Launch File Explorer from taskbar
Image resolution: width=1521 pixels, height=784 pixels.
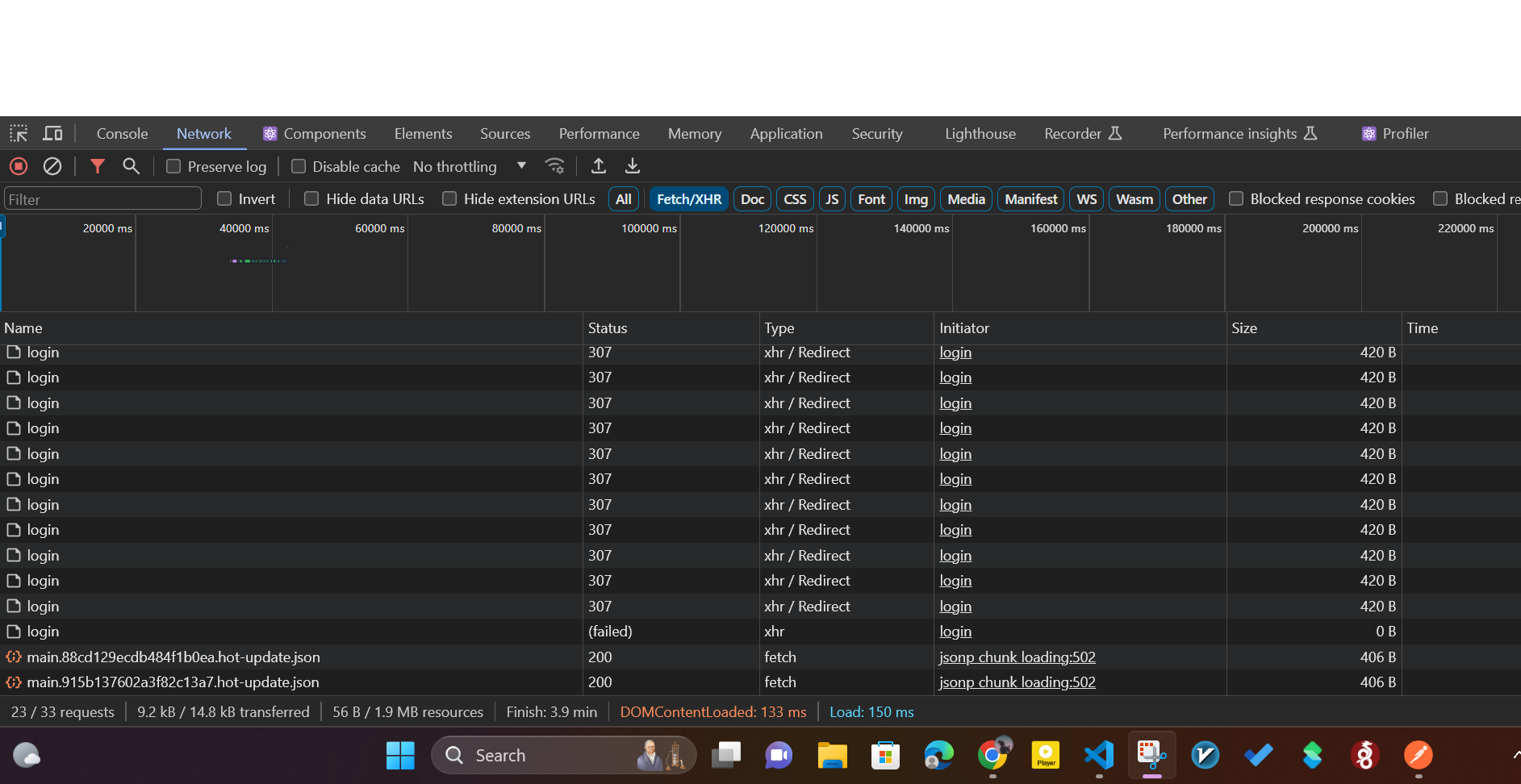(x=832, y=756)
